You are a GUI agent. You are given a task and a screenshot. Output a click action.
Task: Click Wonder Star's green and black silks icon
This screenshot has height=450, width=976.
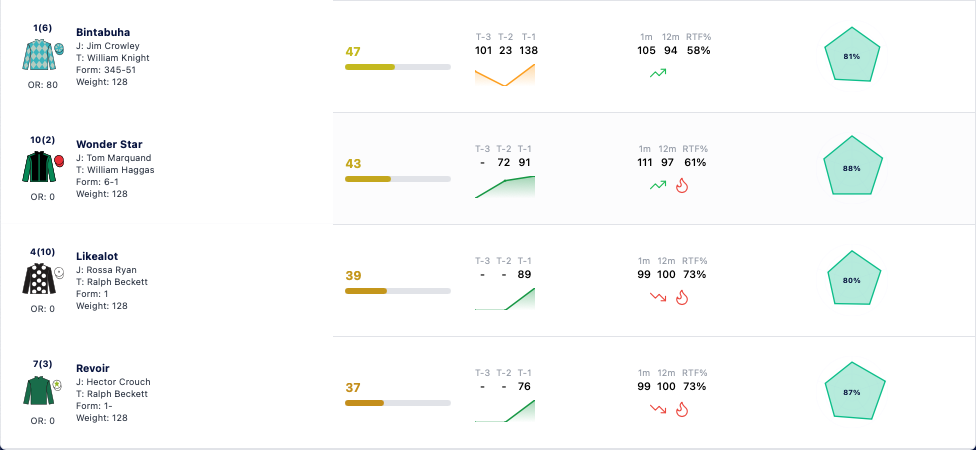pos(39,167)
